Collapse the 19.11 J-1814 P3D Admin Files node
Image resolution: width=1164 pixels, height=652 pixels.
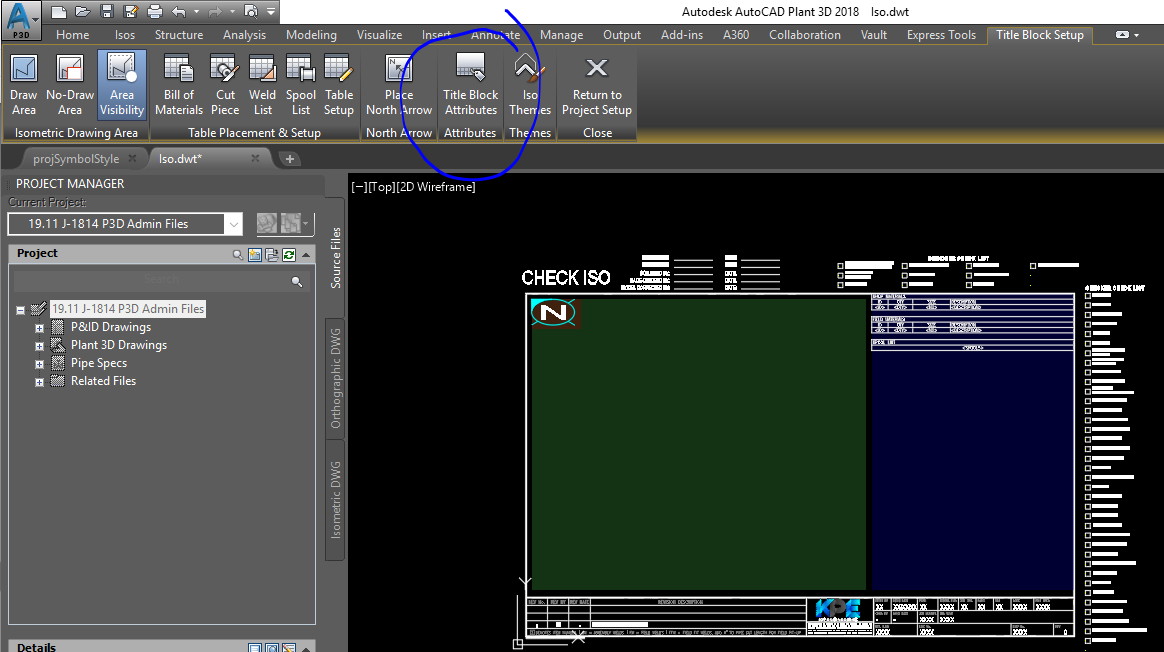pos(21,310)
